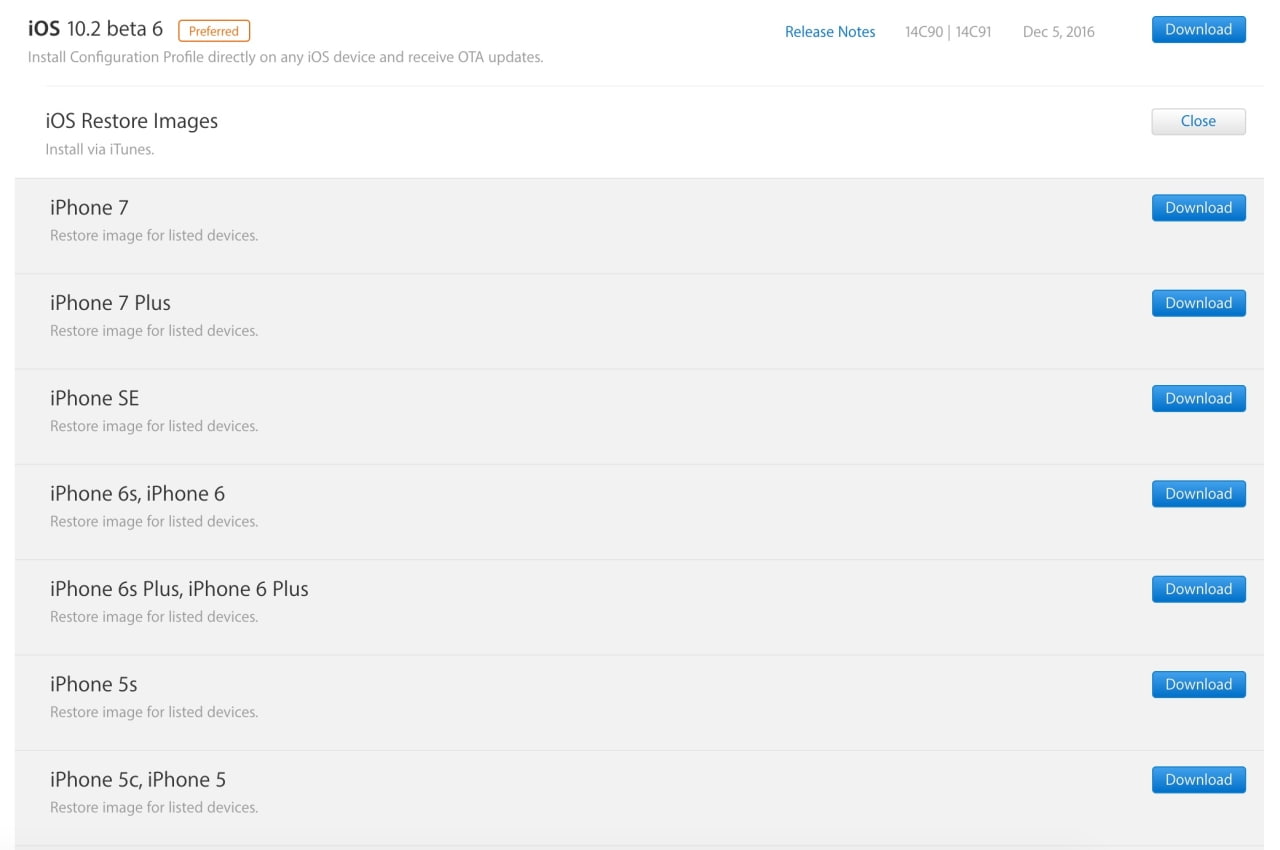The image size is (1280, 850).
Task: Download the iPhone 6s Plus restore image
Action: tap(1198, 589)
